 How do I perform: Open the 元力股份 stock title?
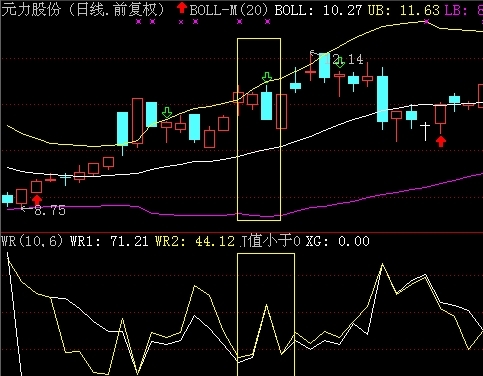[31, 9]
